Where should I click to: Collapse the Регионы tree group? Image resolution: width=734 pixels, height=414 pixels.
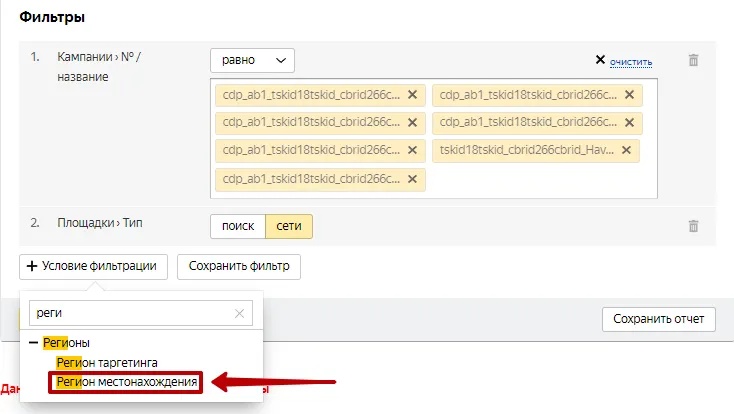tap(34, 343)
